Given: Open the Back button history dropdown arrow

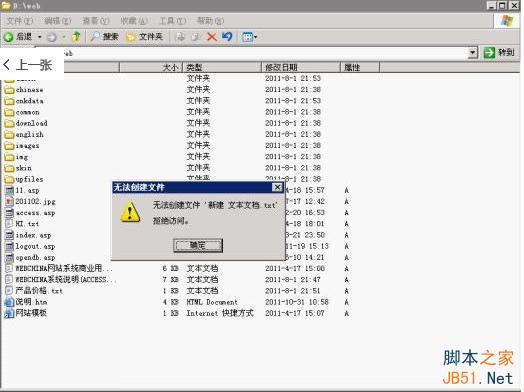Looking at the screenshot, I should (40, 37).
